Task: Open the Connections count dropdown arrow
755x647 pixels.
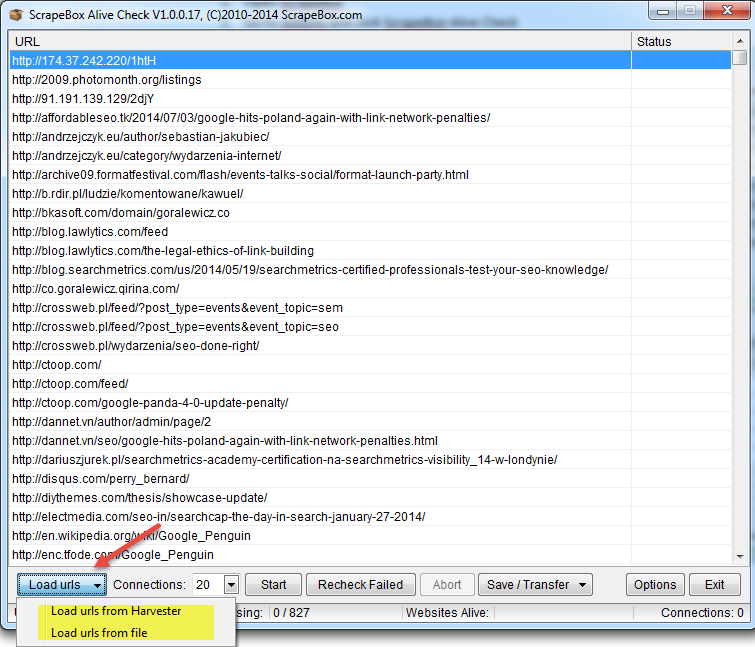Action: tap(232, 585)
